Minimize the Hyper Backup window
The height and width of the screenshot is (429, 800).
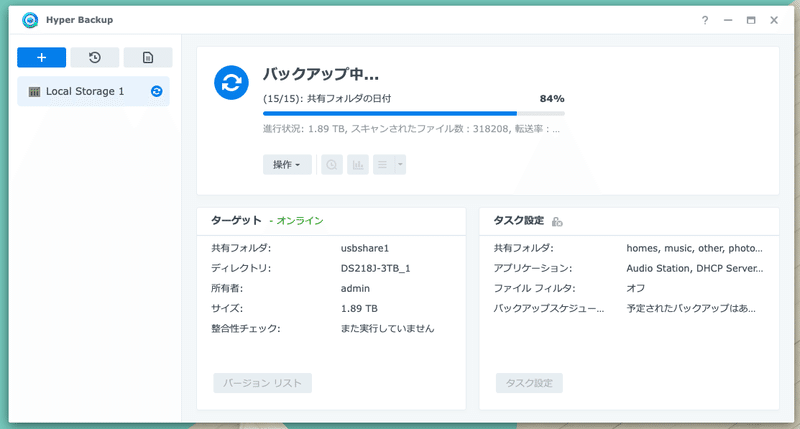click(728, 20)
